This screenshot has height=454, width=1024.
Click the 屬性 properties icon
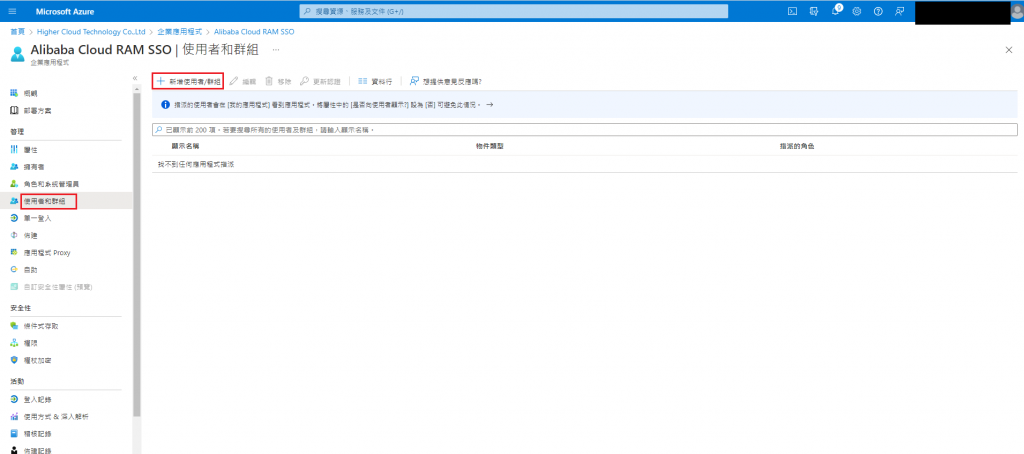pos(14,150)
